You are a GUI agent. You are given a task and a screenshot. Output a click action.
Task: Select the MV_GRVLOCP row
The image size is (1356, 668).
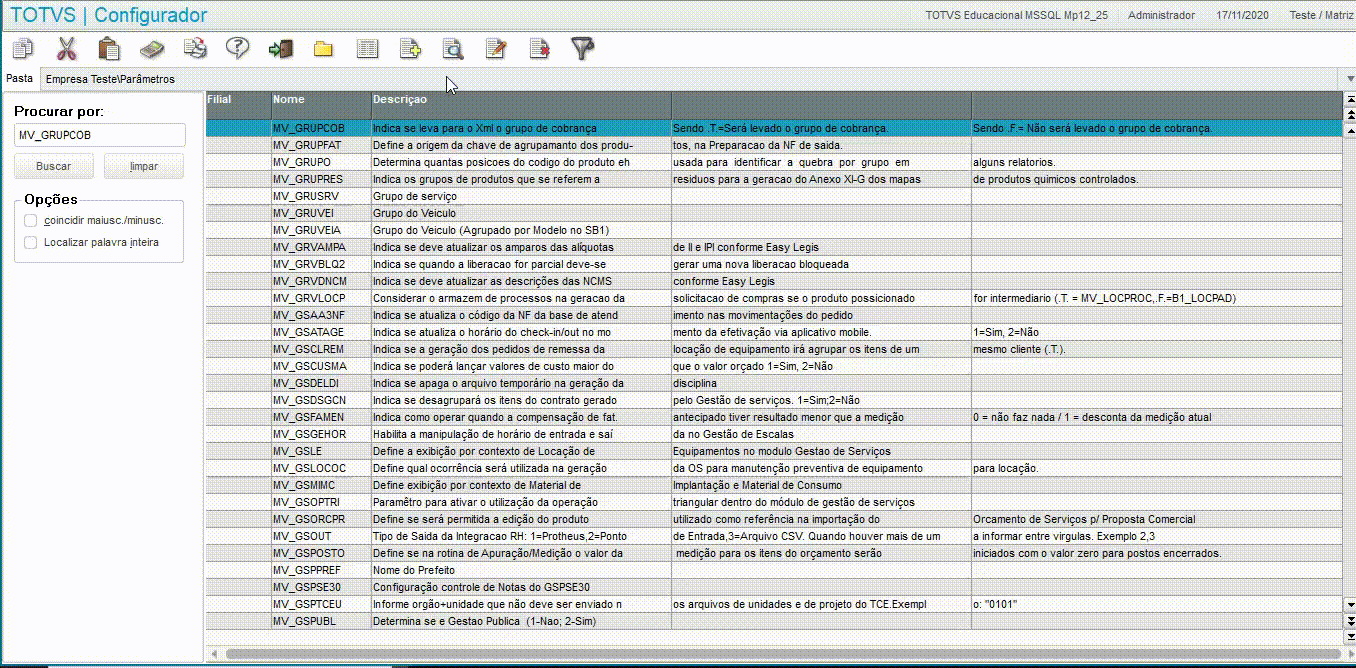point(773,298)
